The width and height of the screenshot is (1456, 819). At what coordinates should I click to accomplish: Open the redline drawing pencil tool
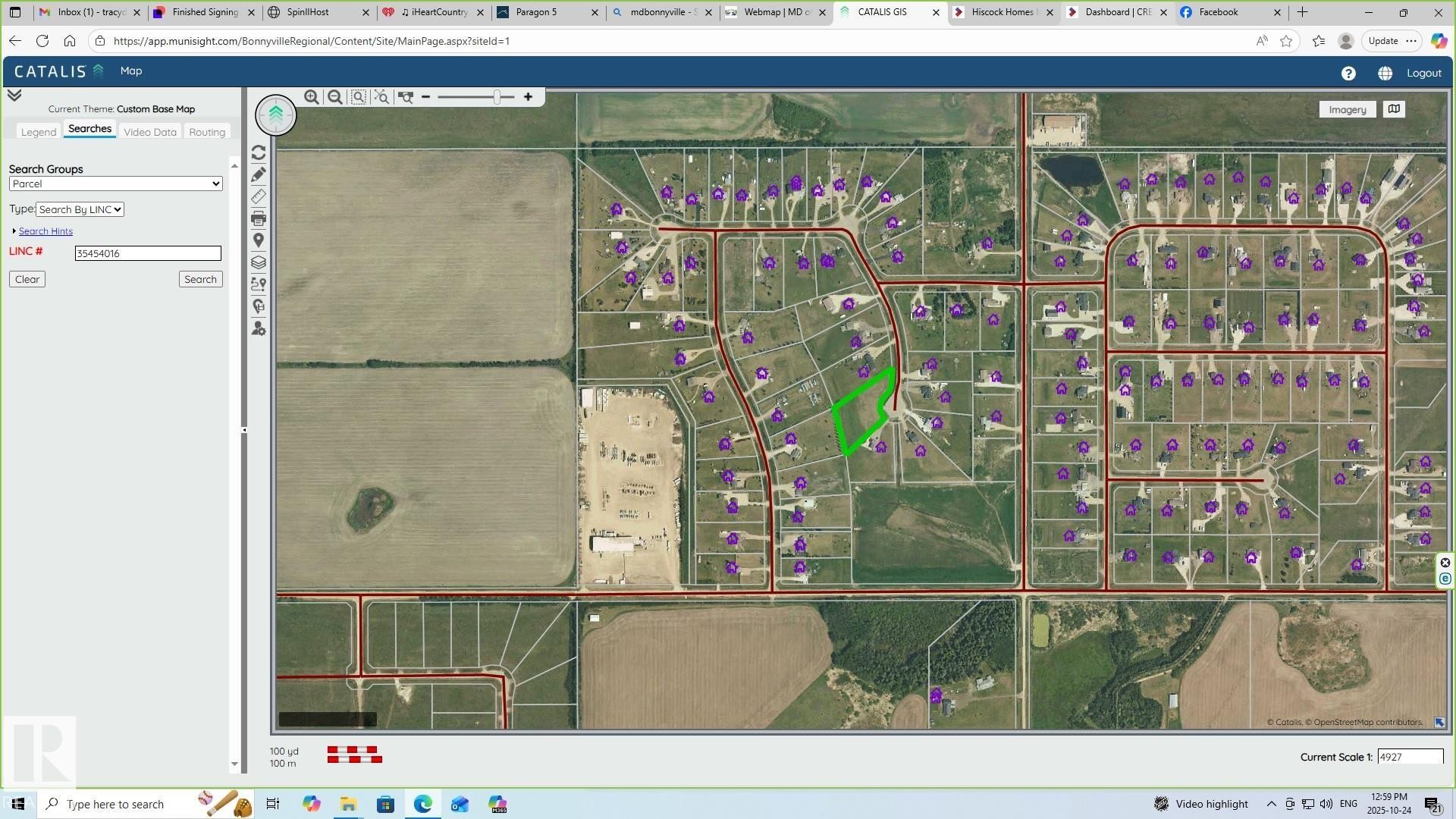pos(259,174)
